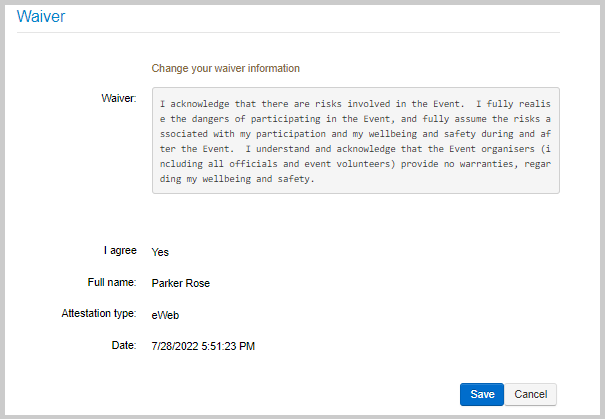
Task: Click inside the waiver text box
Action: click(x=356, y=140)
